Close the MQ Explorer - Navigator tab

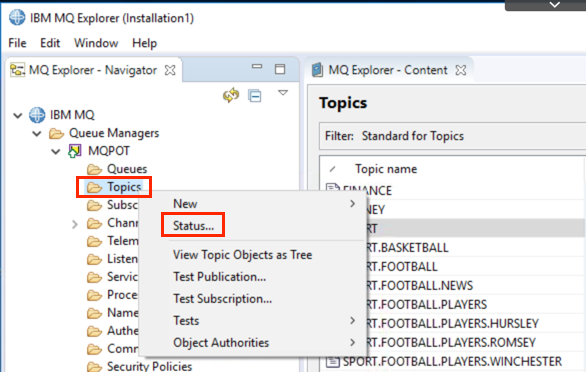click(170, 70)
